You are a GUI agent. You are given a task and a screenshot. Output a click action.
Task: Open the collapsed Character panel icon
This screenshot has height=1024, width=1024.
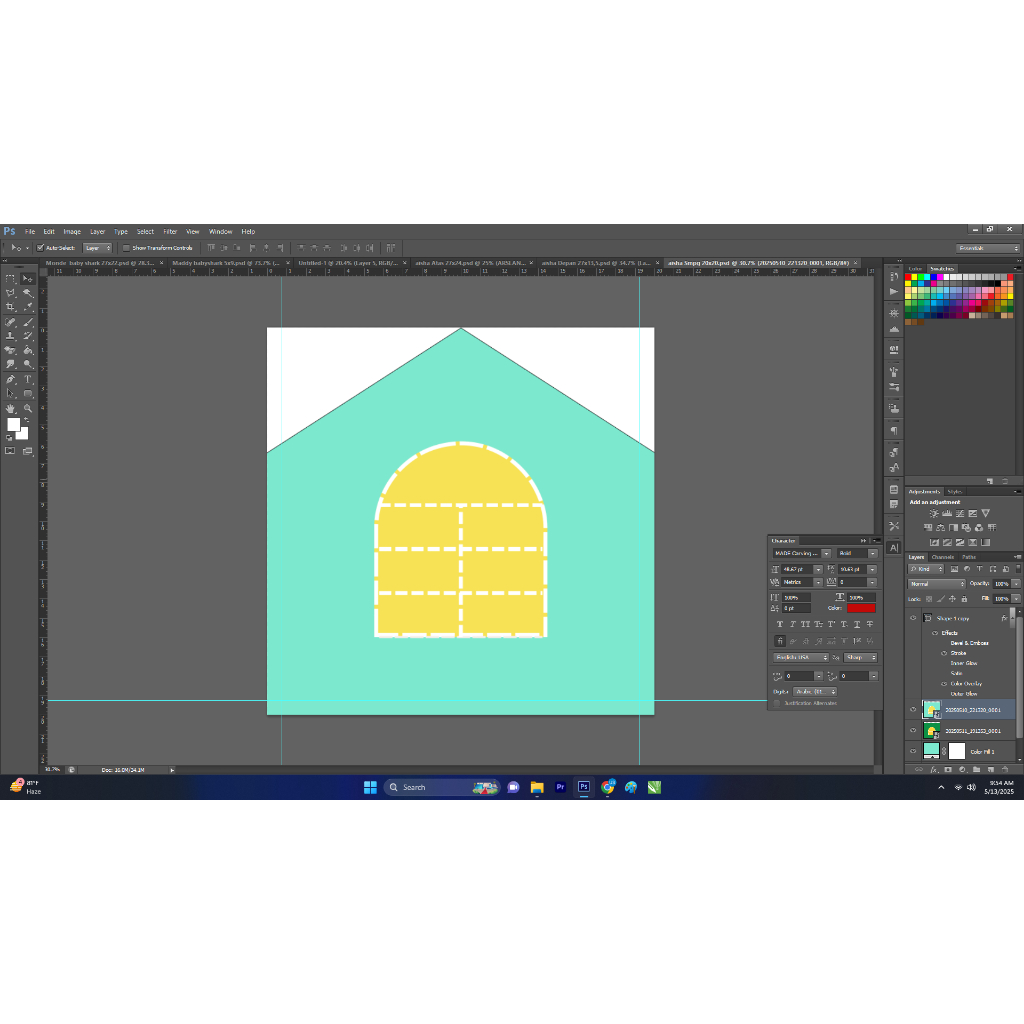(x=894, y=548)
